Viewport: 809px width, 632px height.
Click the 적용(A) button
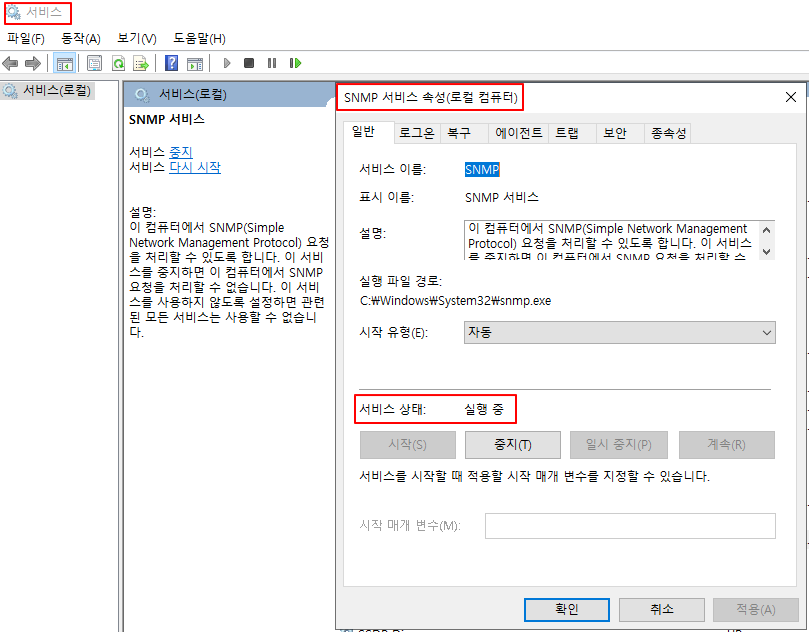pyautogui.click(x=755, y=610)
